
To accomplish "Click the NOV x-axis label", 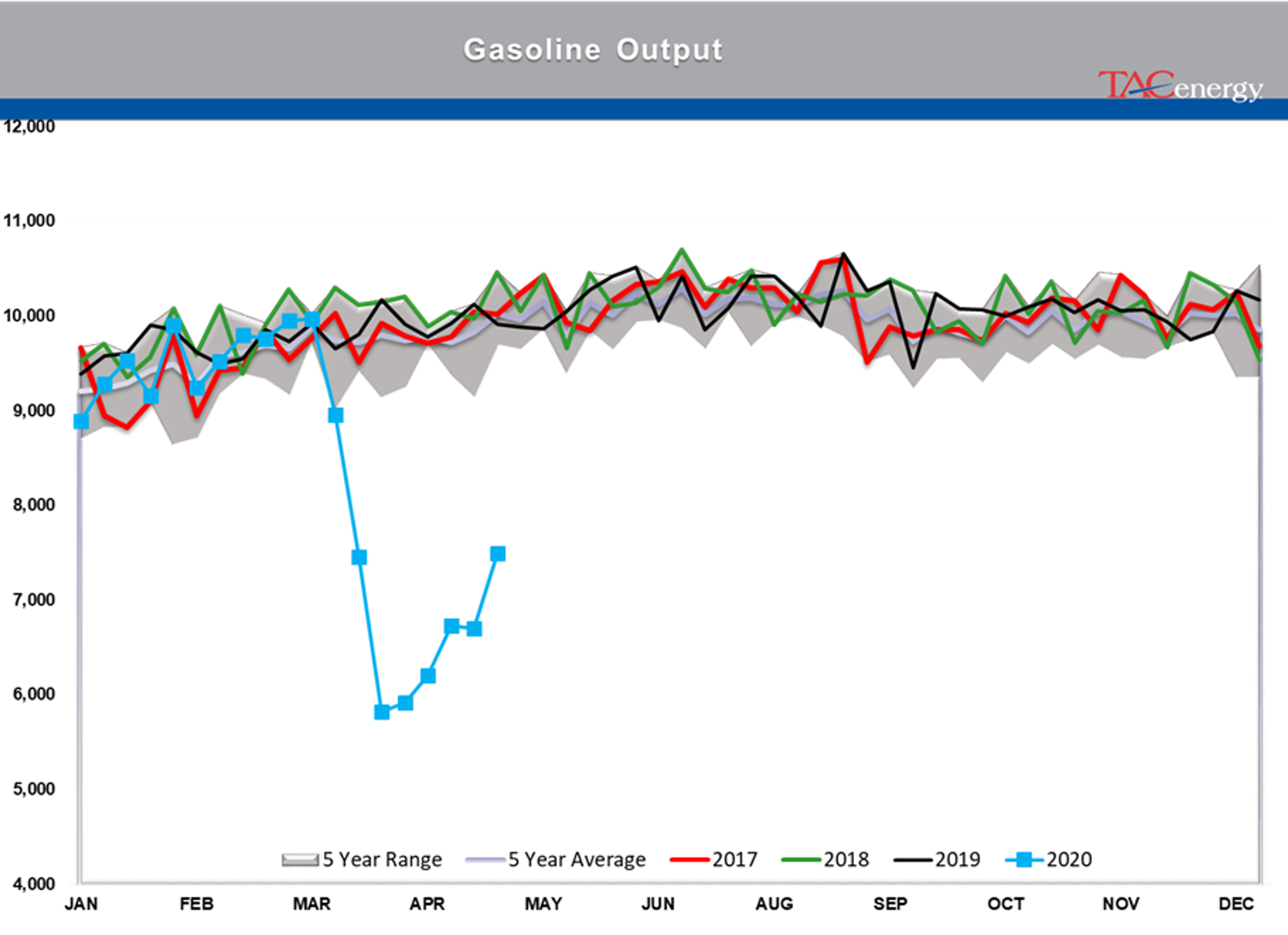I will tap(1121, 904).
